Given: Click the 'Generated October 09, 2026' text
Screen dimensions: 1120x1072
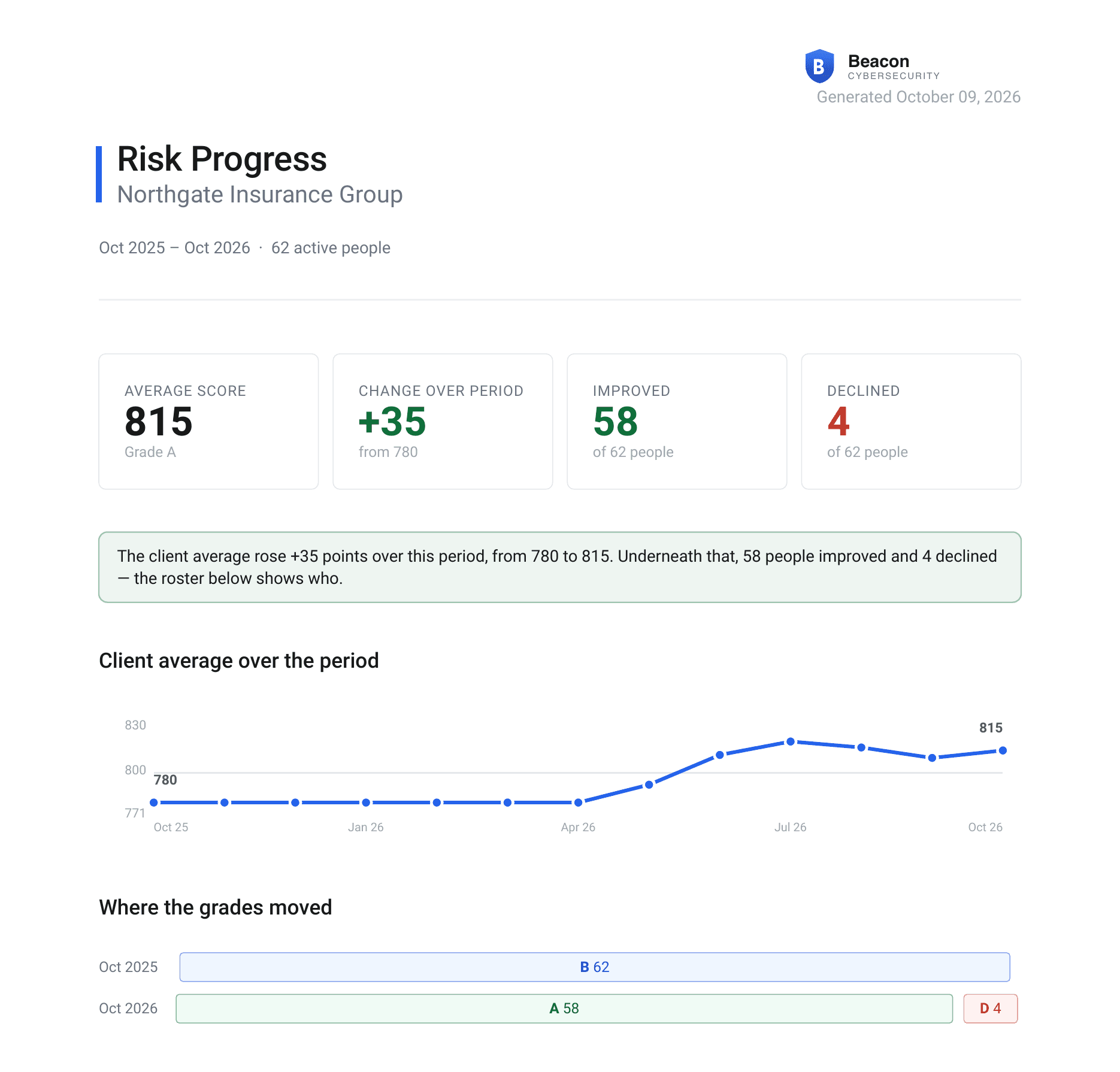Looking at the screenshot, I should (918, 97).
